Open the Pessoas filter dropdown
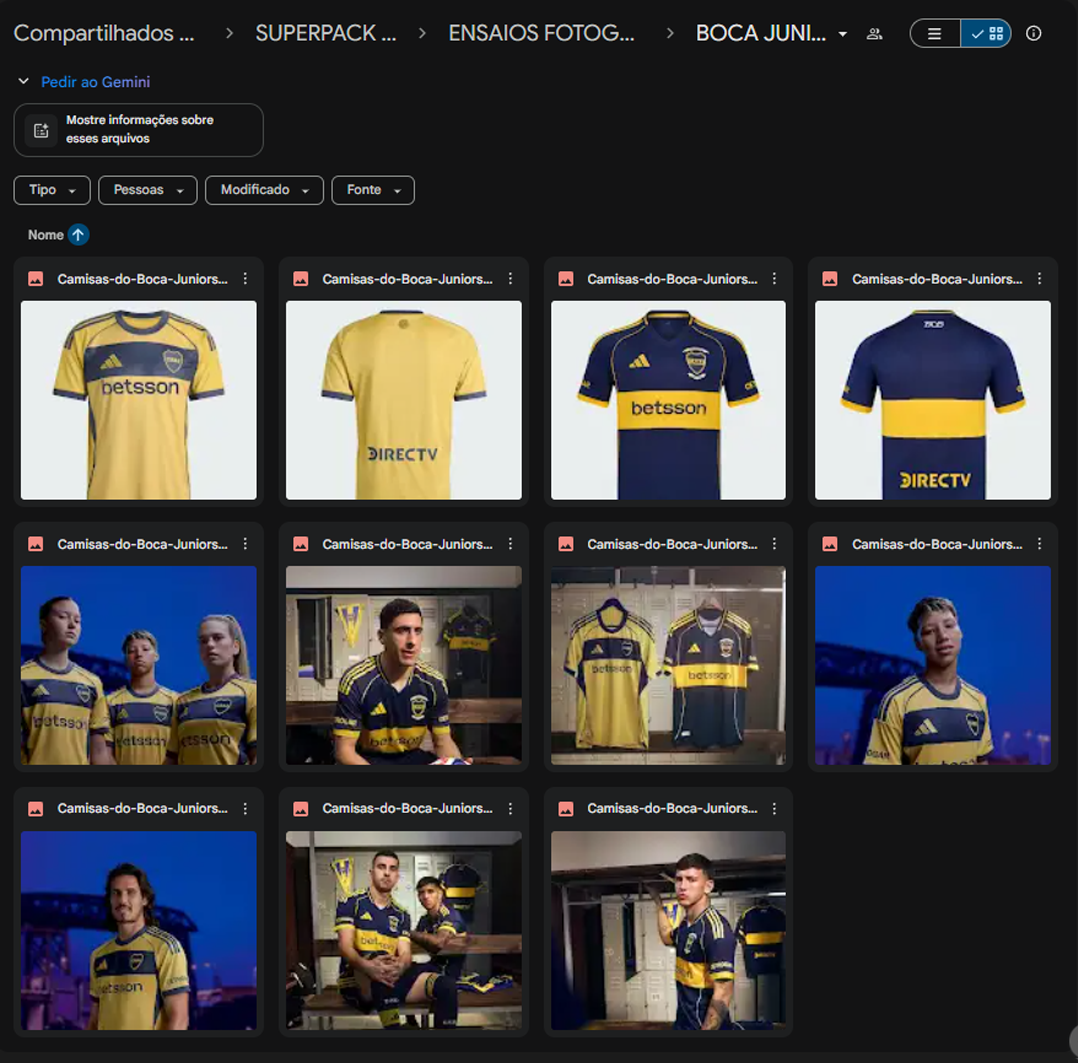Viewport: 1078px width, 1063px height. tap(148, 190)
